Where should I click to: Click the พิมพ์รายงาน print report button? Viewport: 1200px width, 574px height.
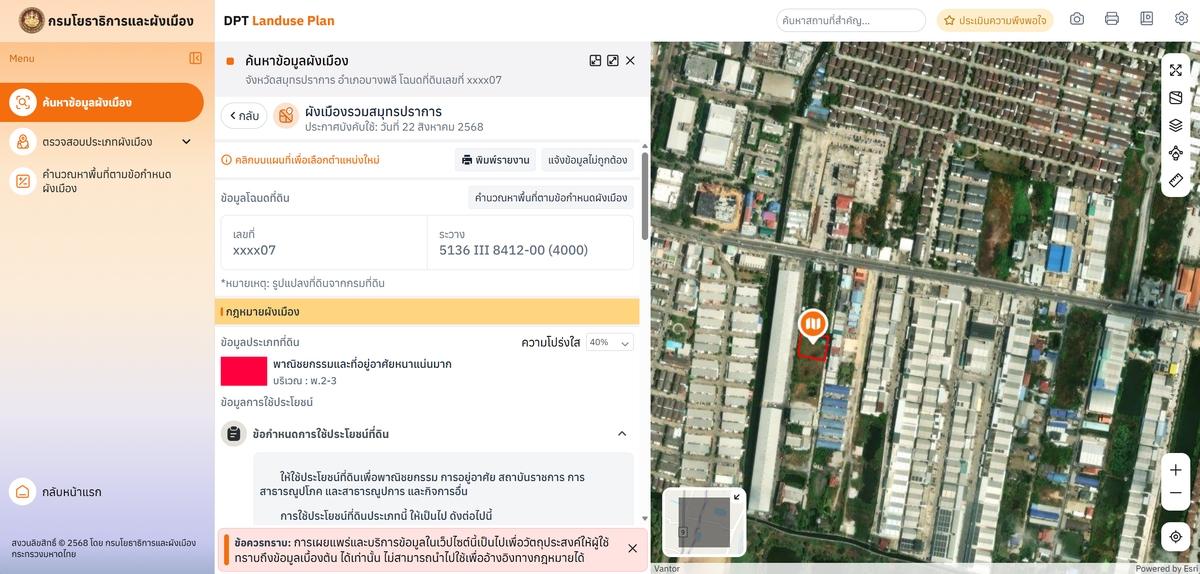[495, 160]
